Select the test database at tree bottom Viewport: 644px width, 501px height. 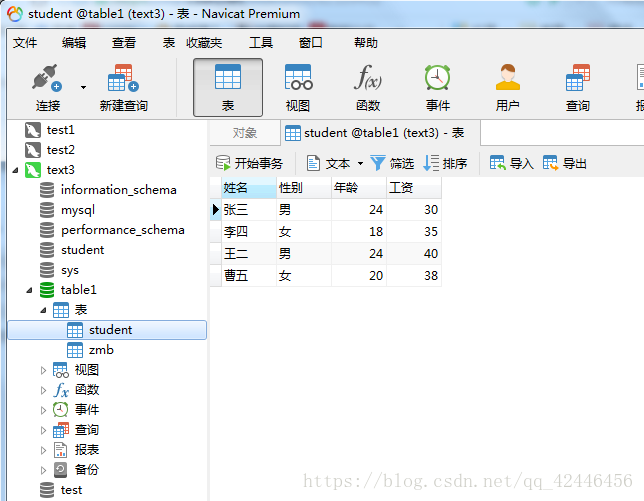point(71,490)
